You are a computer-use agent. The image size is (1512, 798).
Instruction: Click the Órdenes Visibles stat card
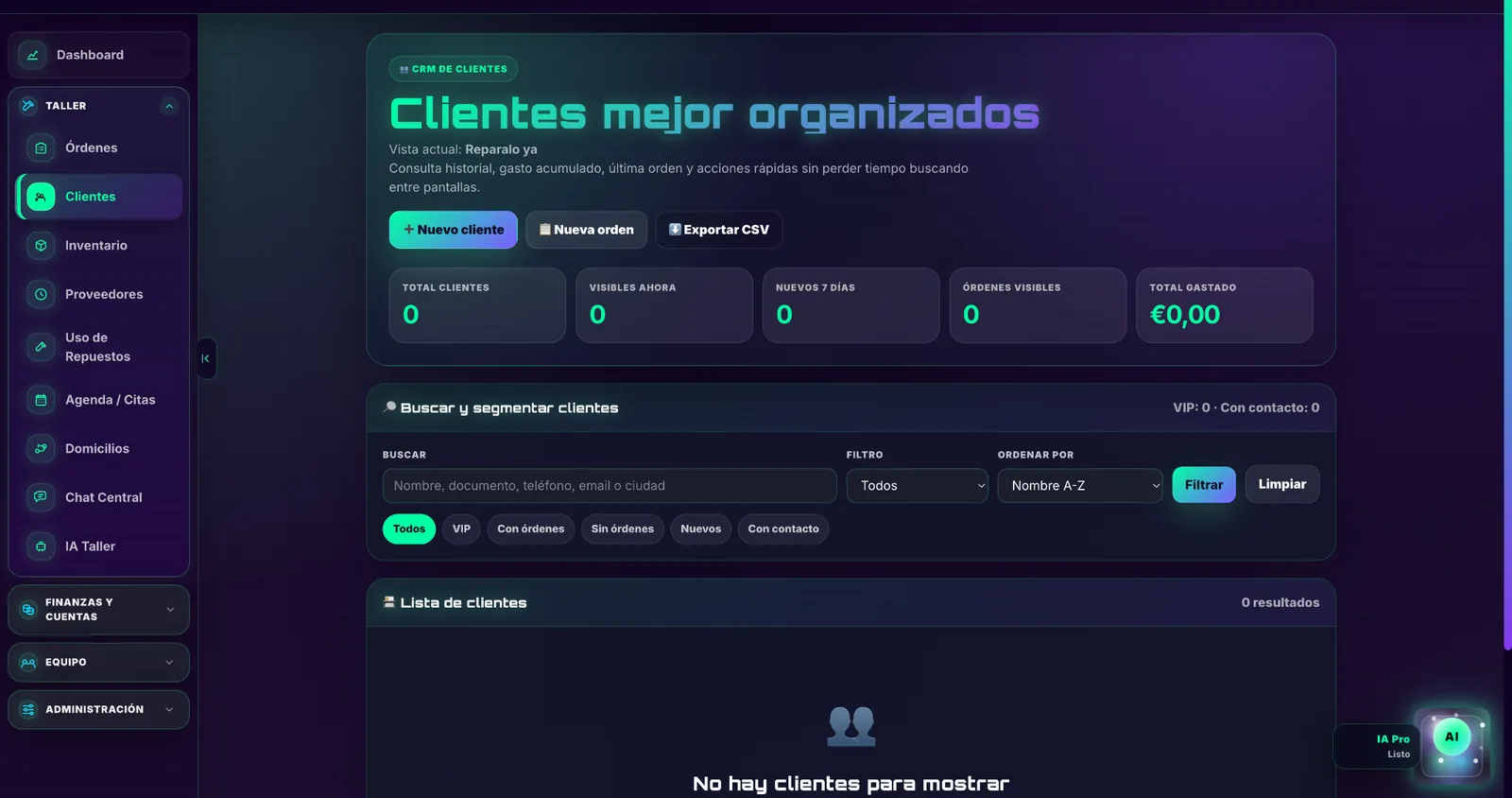pos(1038,305)
